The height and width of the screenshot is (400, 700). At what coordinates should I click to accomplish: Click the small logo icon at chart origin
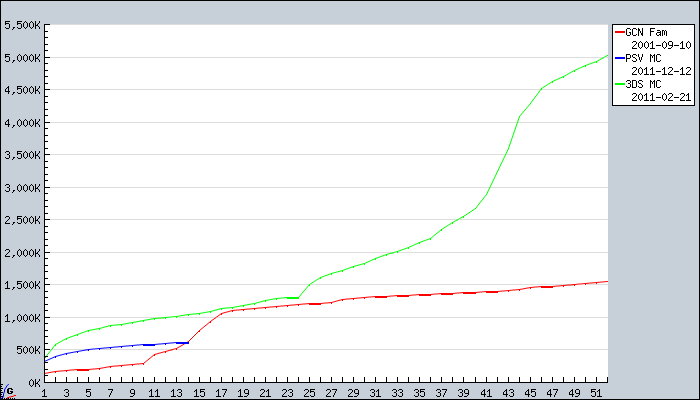pyautogui.click(x=8, y=391)
